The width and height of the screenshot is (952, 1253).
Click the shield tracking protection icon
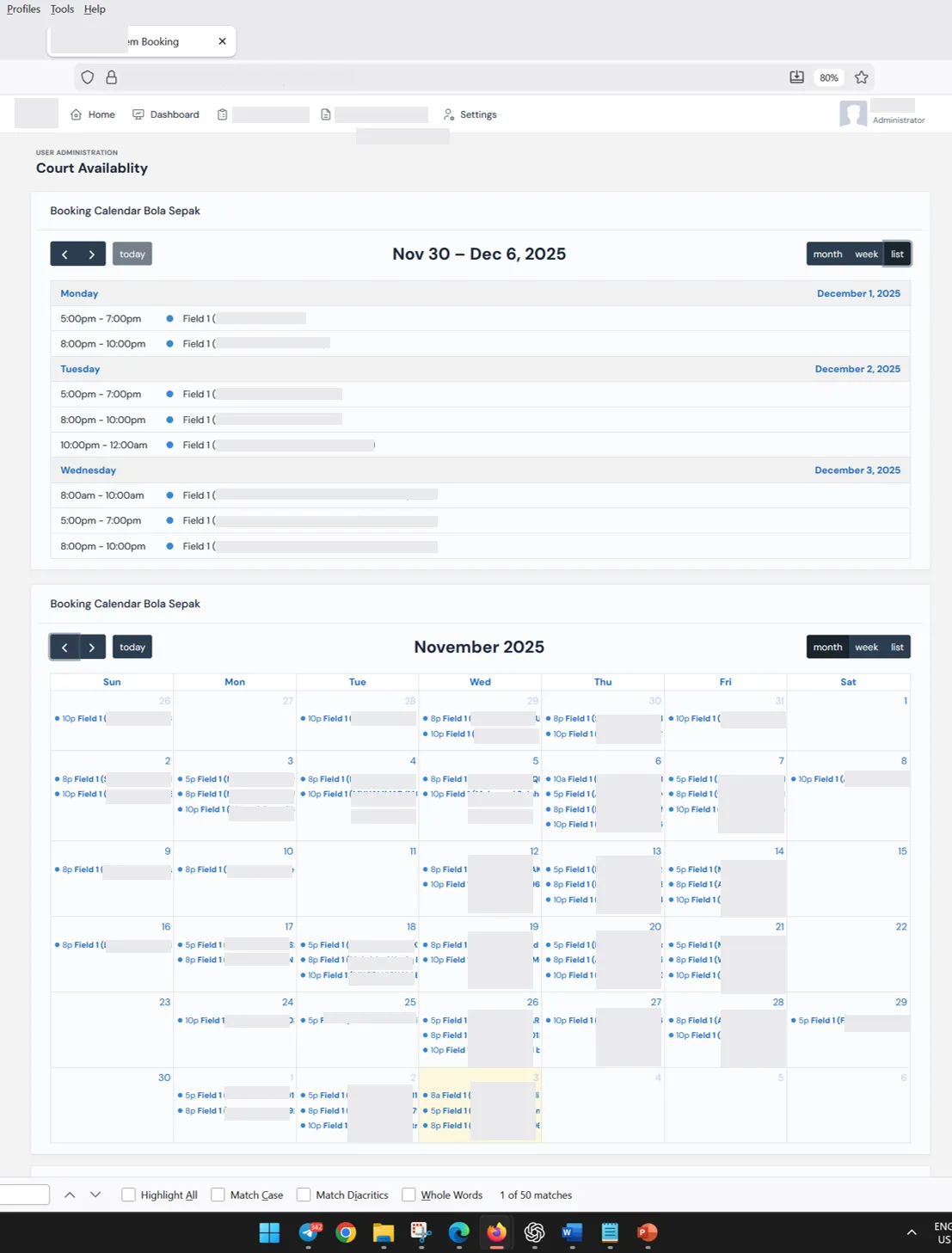pyautogui.click(x=87, y=77)
